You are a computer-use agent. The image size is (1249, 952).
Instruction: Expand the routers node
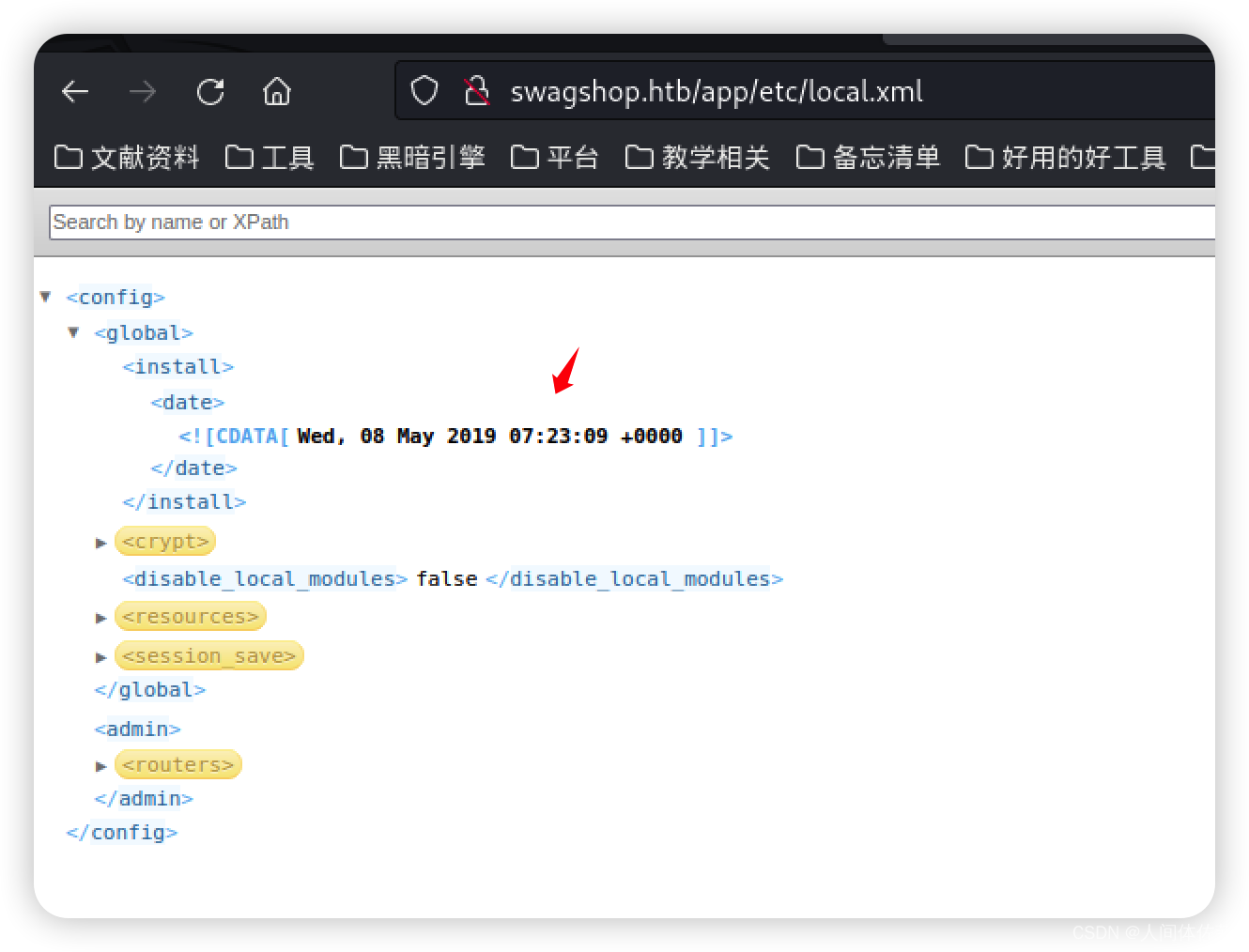pos(101,766)
